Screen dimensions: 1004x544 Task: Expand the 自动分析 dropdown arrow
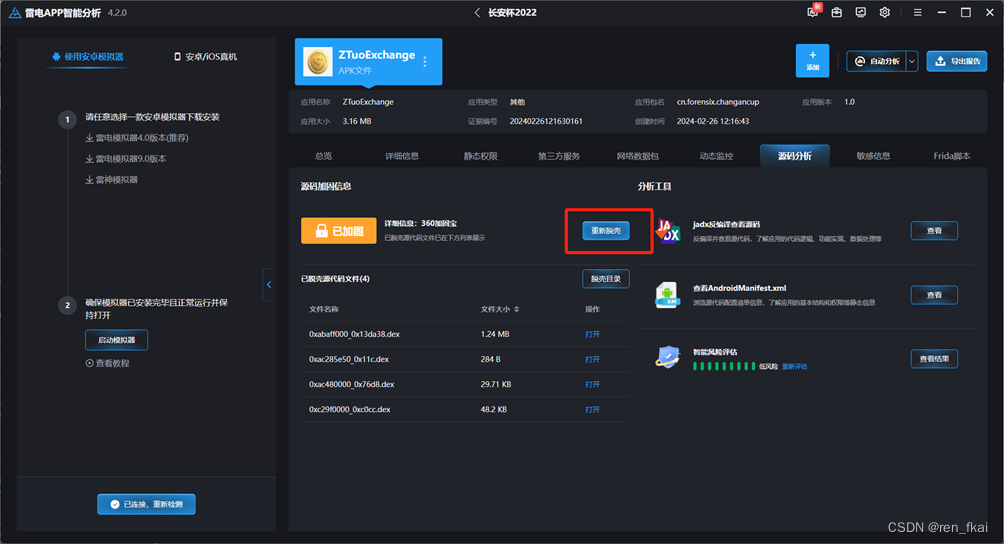912,61
